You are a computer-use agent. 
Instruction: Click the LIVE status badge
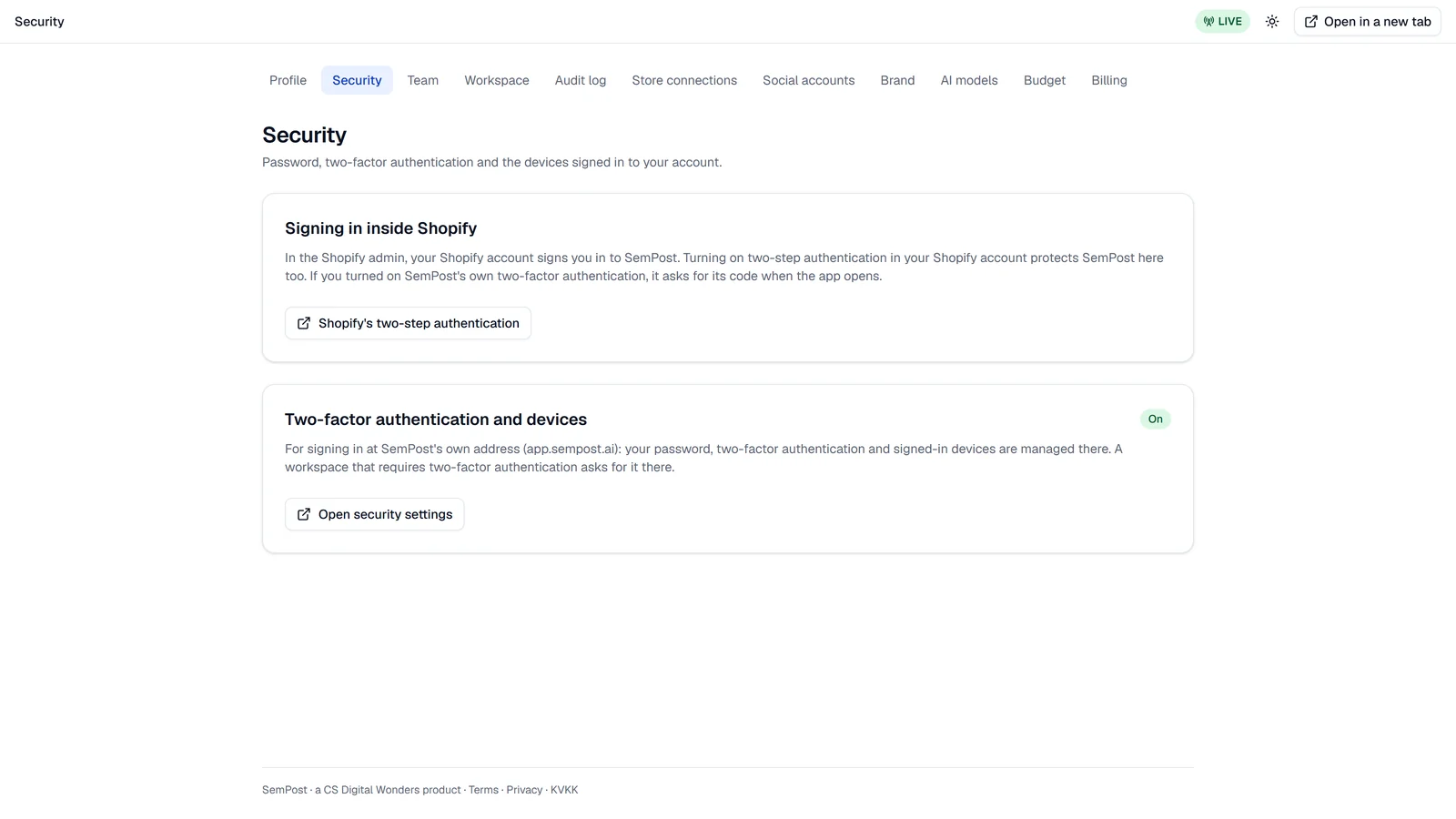click(x=1222, y=22)
